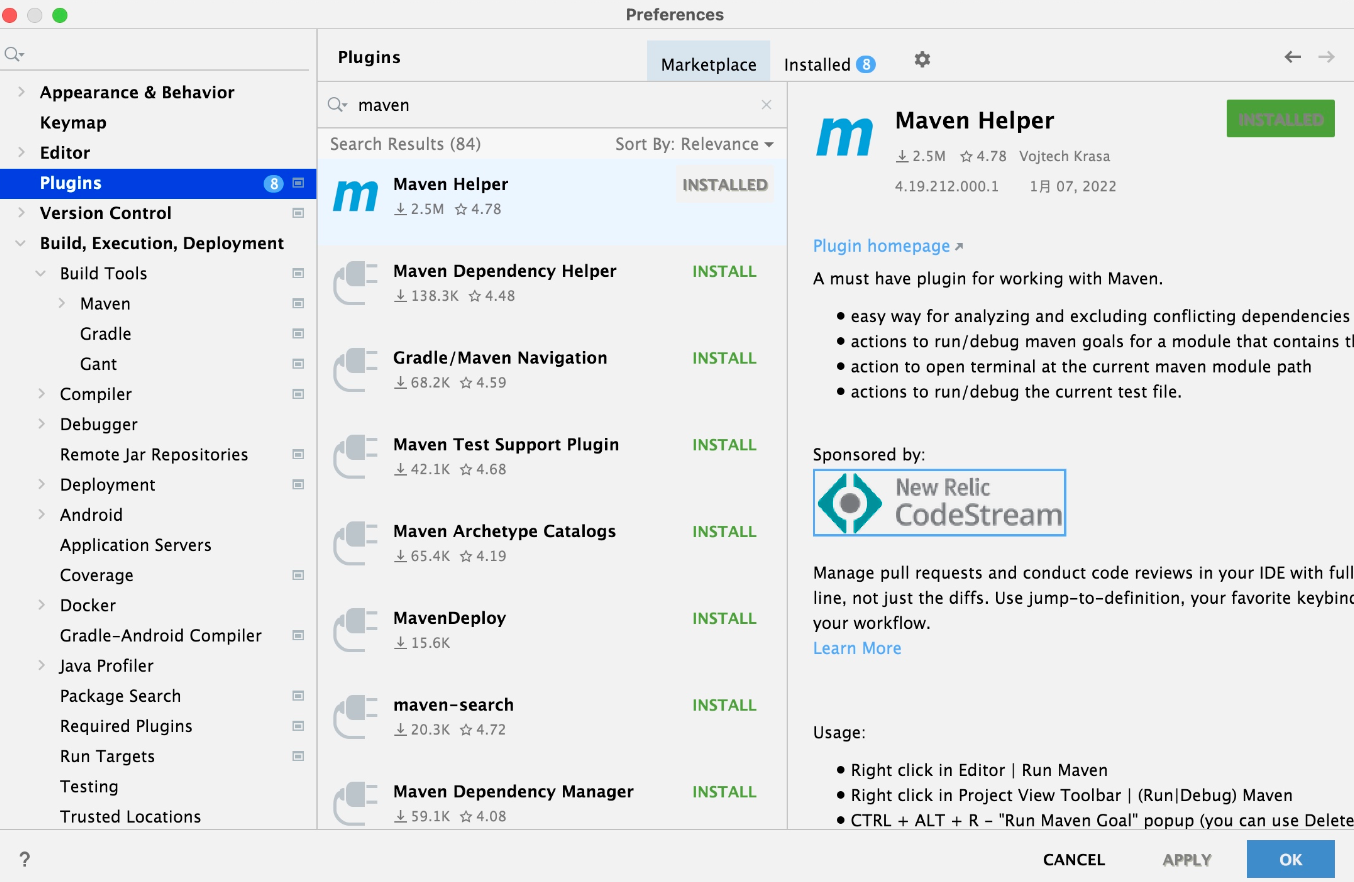The image size is (1354, 882).
Task: Click the project-level icon beside Gradle
Action: coord(298,334)
